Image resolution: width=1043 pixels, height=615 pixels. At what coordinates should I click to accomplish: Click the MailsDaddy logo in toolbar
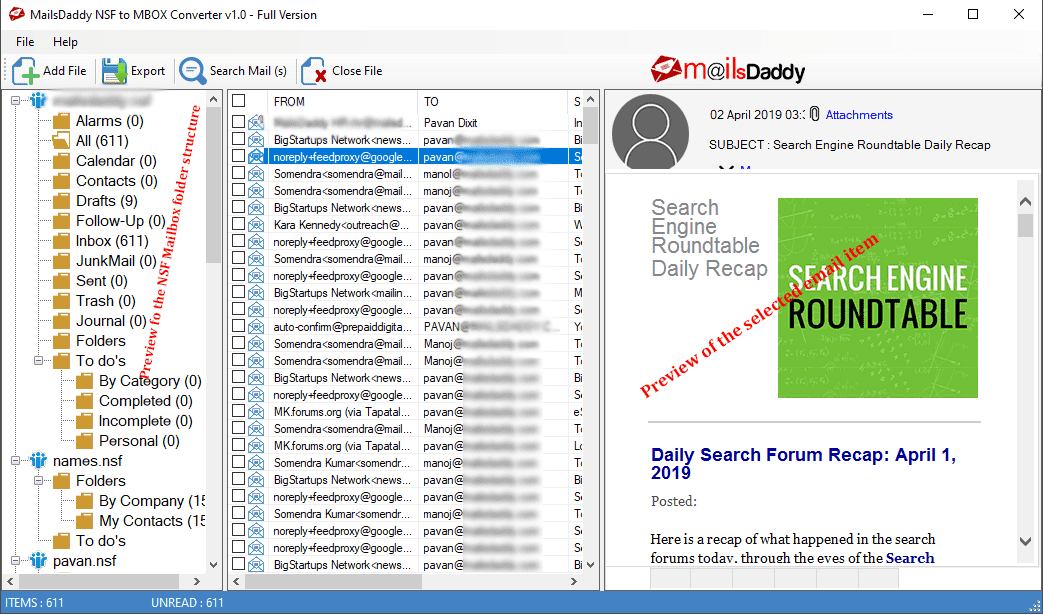728,69
